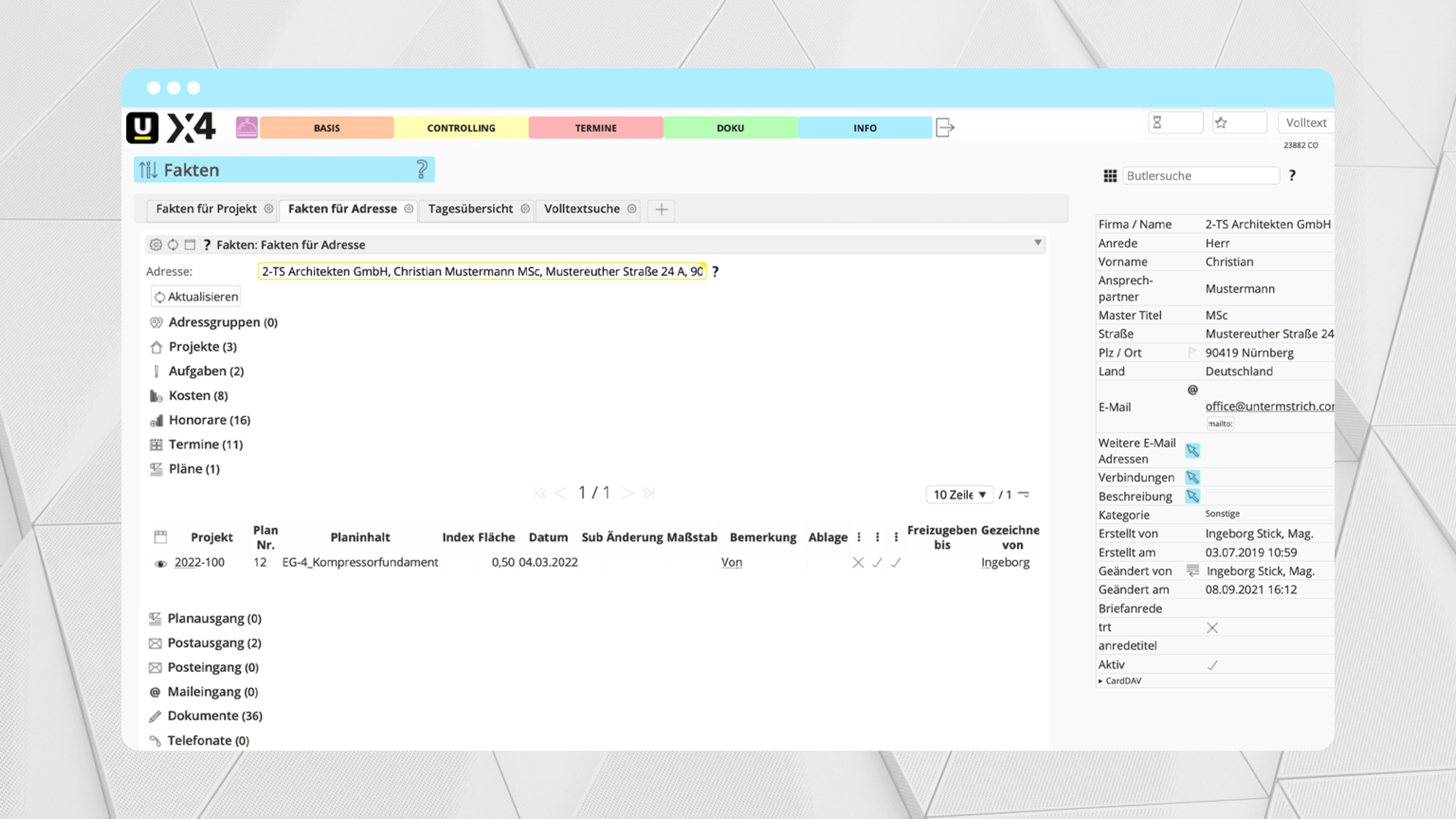
Task: Click the plus icon to add tab
Action: [661, 210]
